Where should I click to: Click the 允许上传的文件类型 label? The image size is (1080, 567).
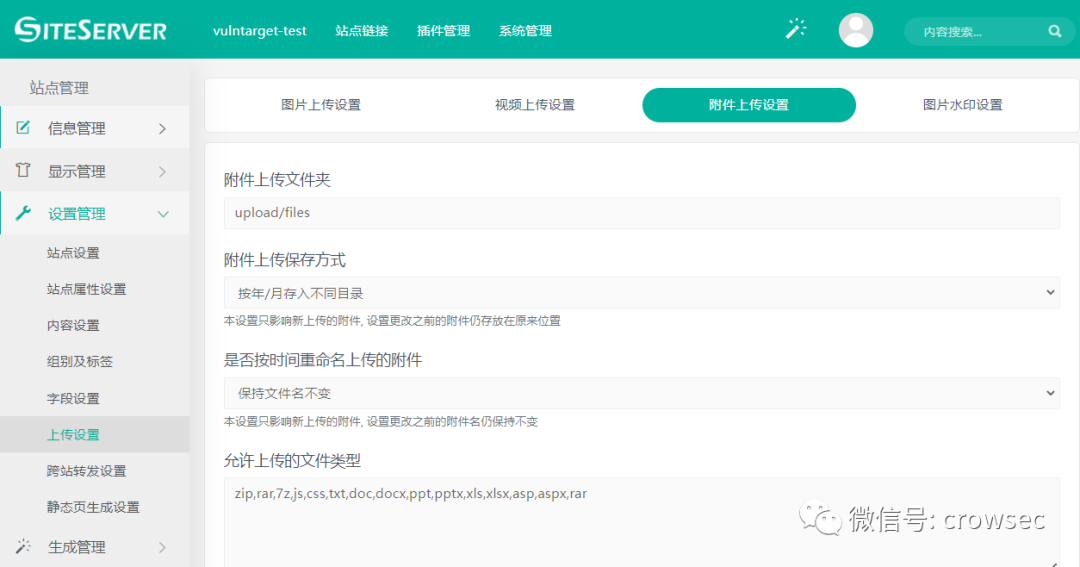click(x=292, y=460)
